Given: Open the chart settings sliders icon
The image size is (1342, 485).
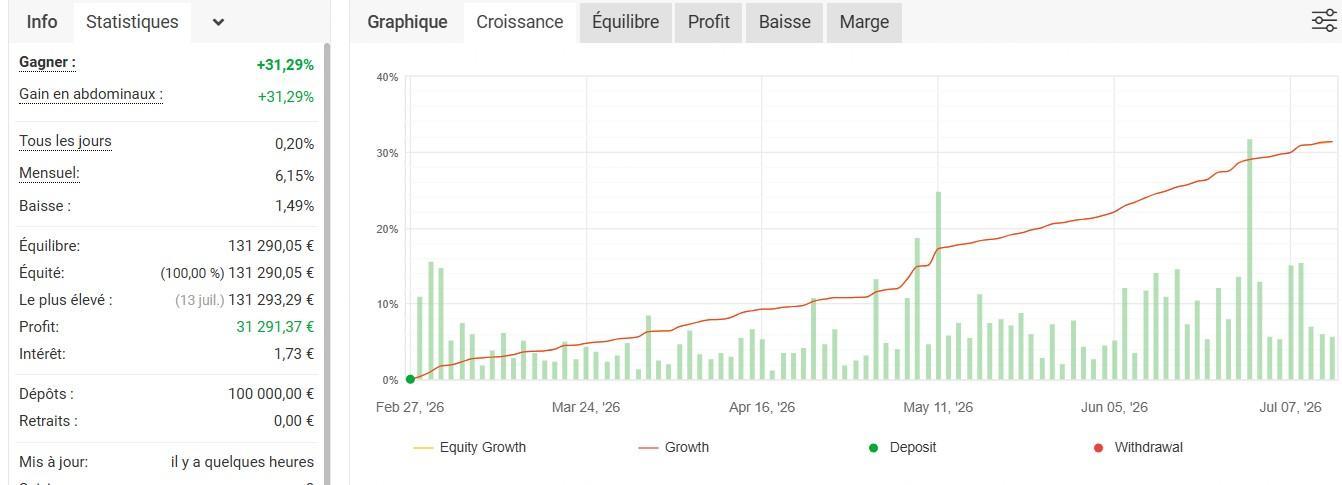Looking at the screenshot, I should [1324, 21].
